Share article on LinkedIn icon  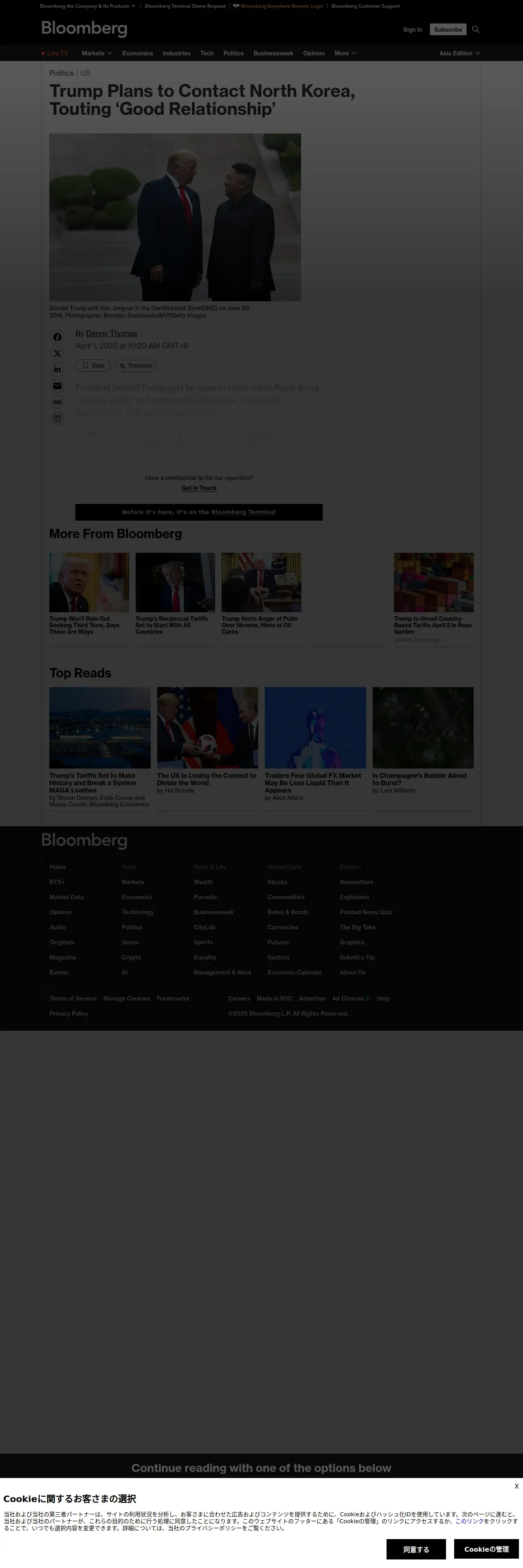[57, 370]
